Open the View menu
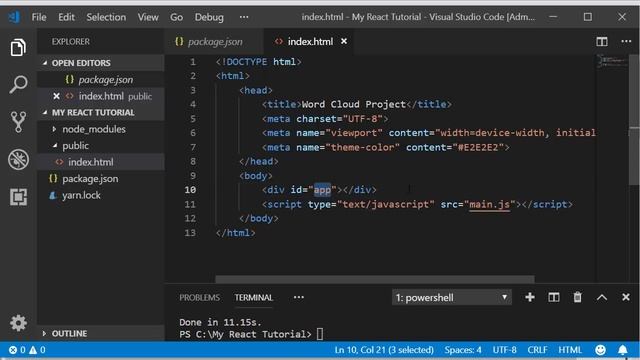640x360 pixels. point(148,17)
